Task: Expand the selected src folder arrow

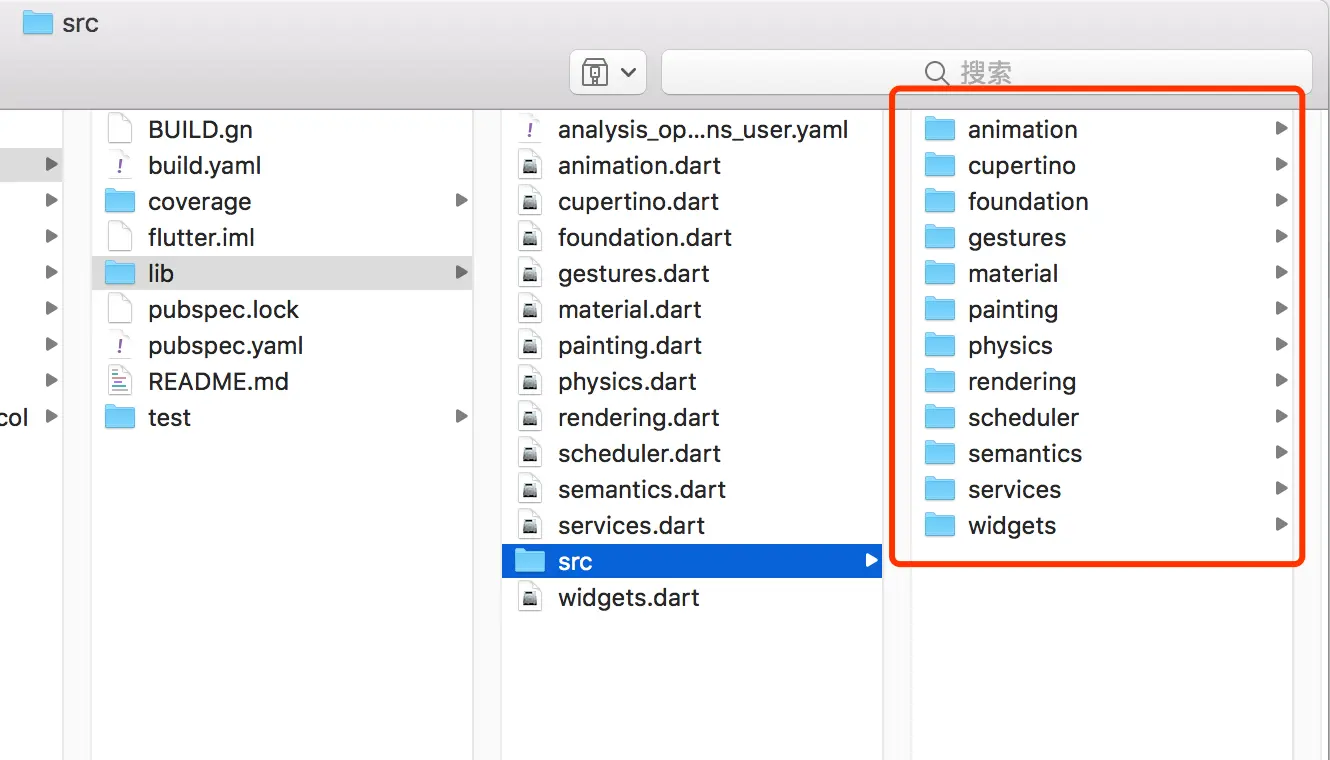Action: (x=871, y=561)
